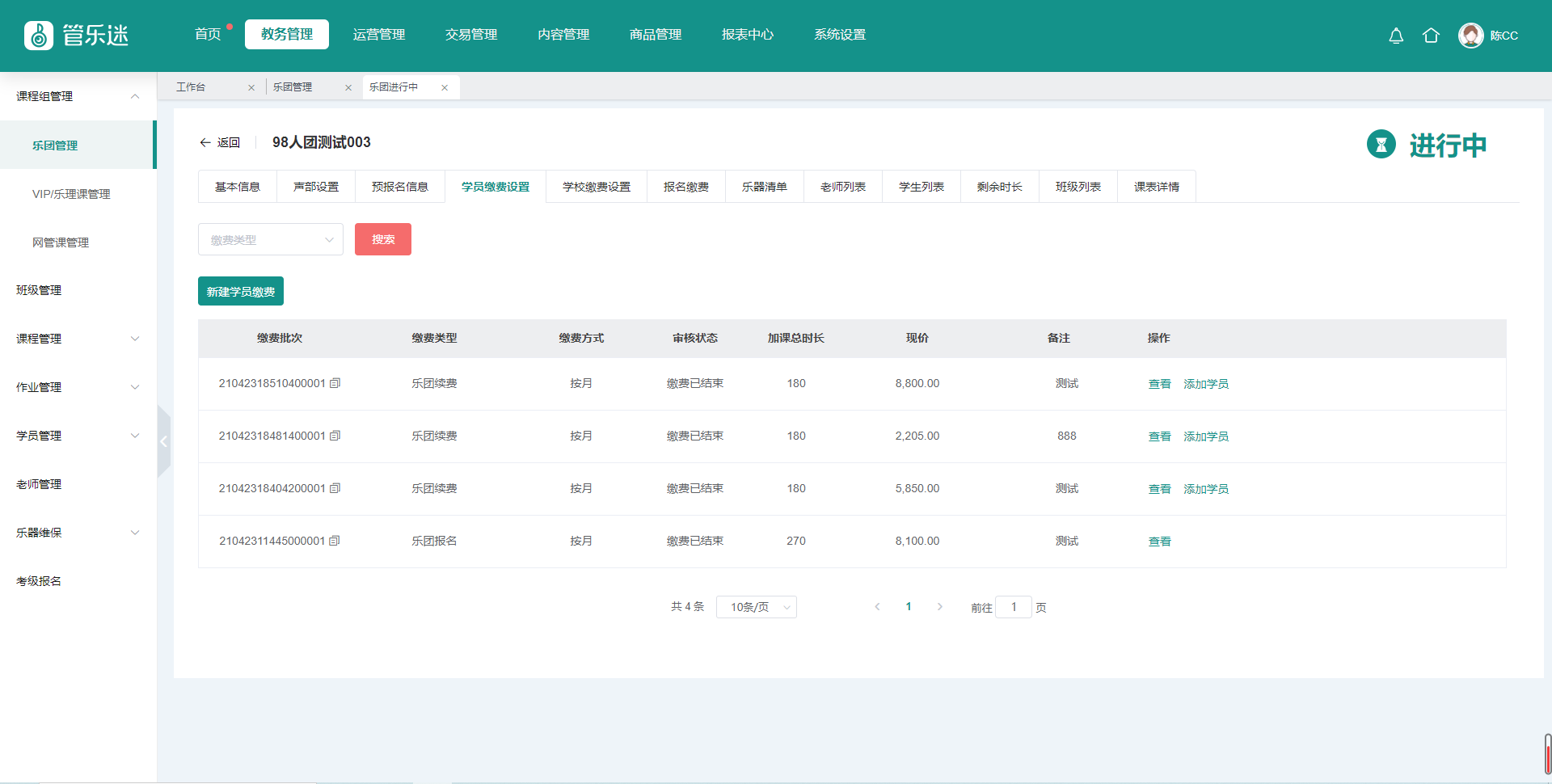Select VIP/乐理课管理 in sidebar
1552x784 pixels.
click(71, 194)
